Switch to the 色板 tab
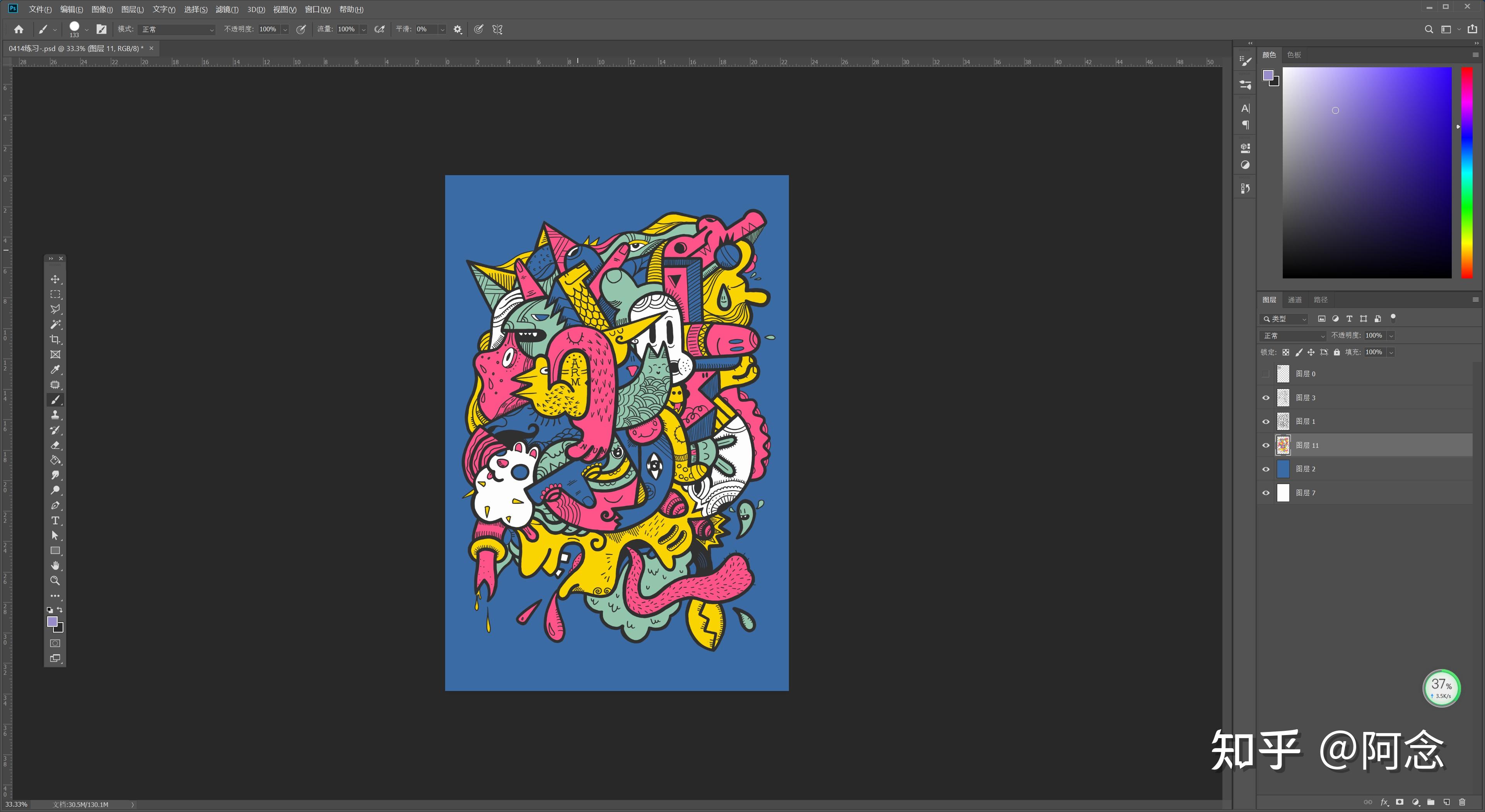Viewport: 1485px width, 812px height. pos(1294,55)
